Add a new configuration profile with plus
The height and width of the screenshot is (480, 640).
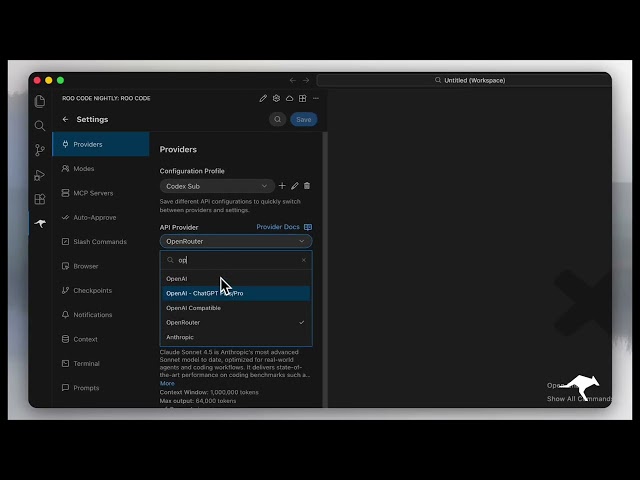click(282, 186)
